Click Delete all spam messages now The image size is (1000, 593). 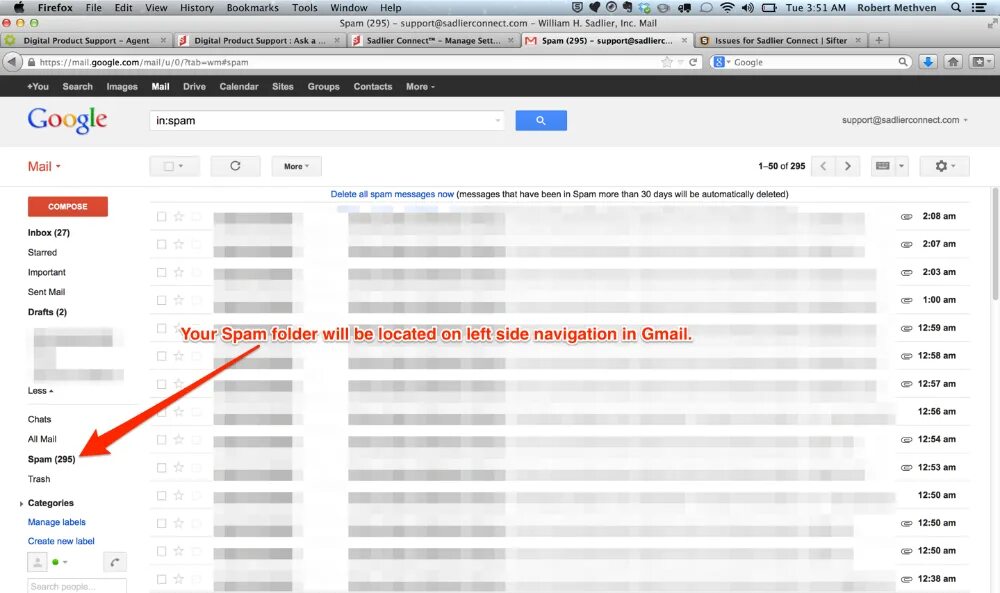pyautogui.click(x=392, y=194)
